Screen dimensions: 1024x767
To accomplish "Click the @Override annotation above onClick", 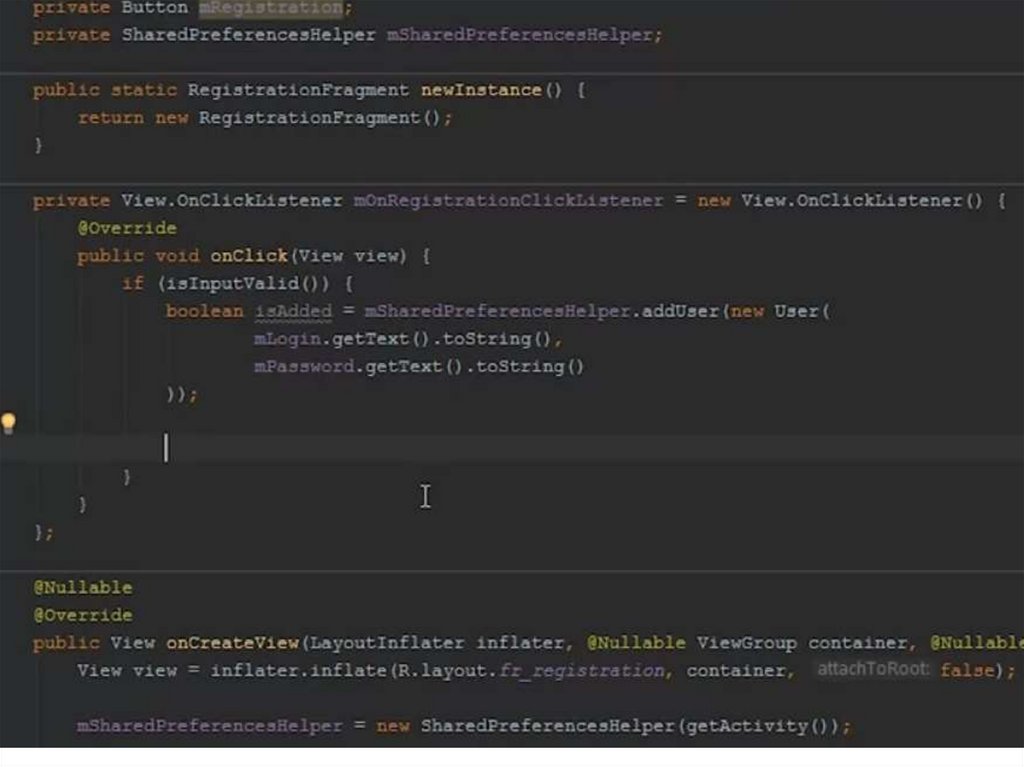I will pyautogui.click(x=127, y=228).
